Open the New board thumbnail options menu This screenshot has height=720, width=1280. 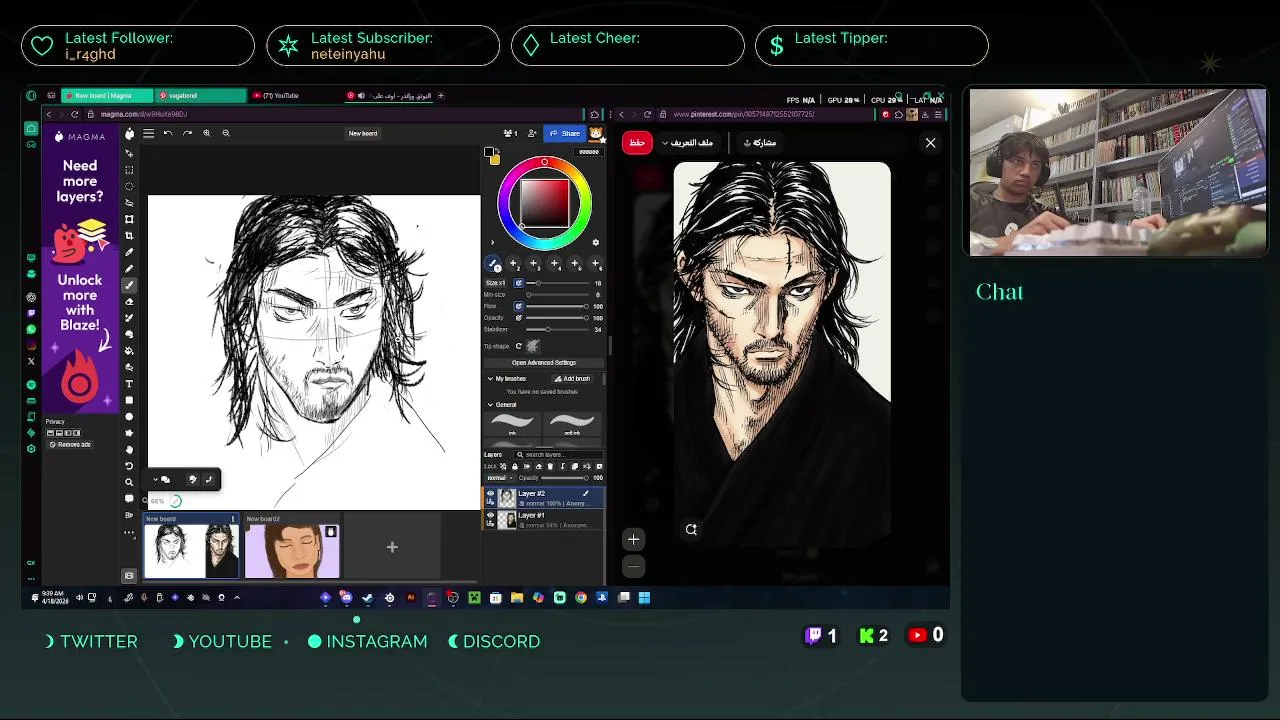233,519
